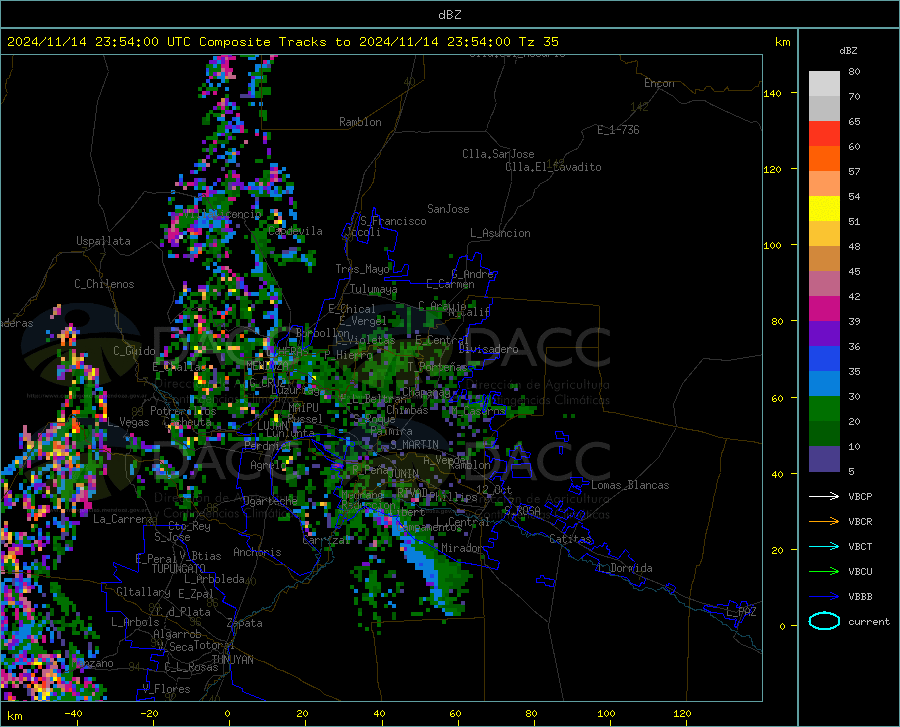Click the 'Uspallata' map label
Viewport: 900px width, 727px height.
pyautogui.click(x=103, y=241)
